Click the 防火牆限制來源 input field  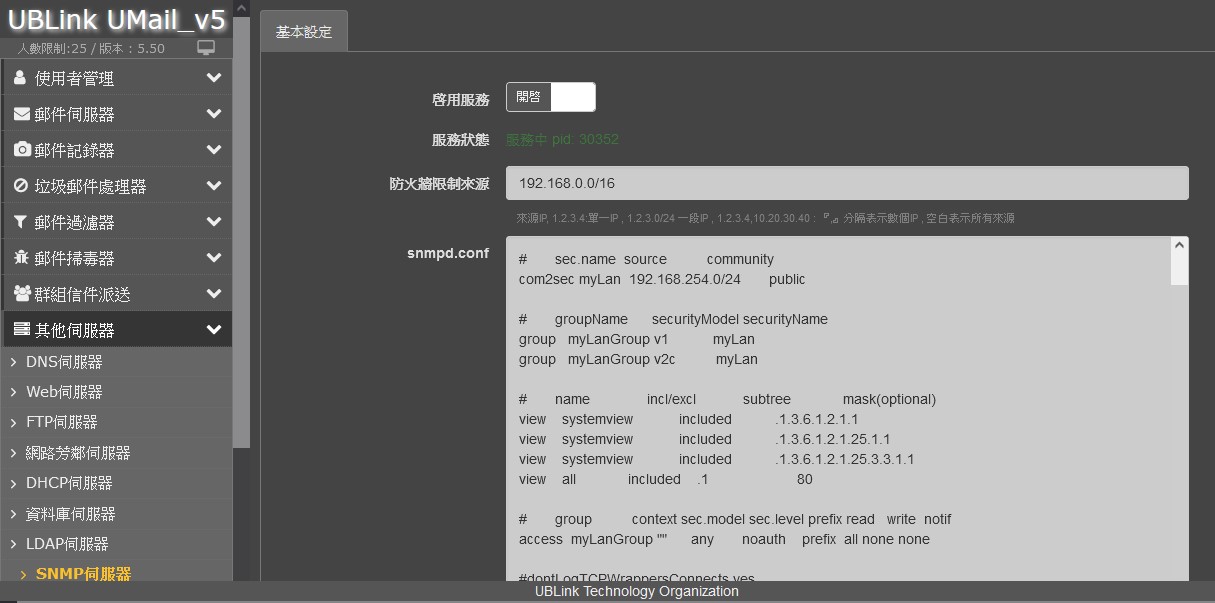point(846,183)
